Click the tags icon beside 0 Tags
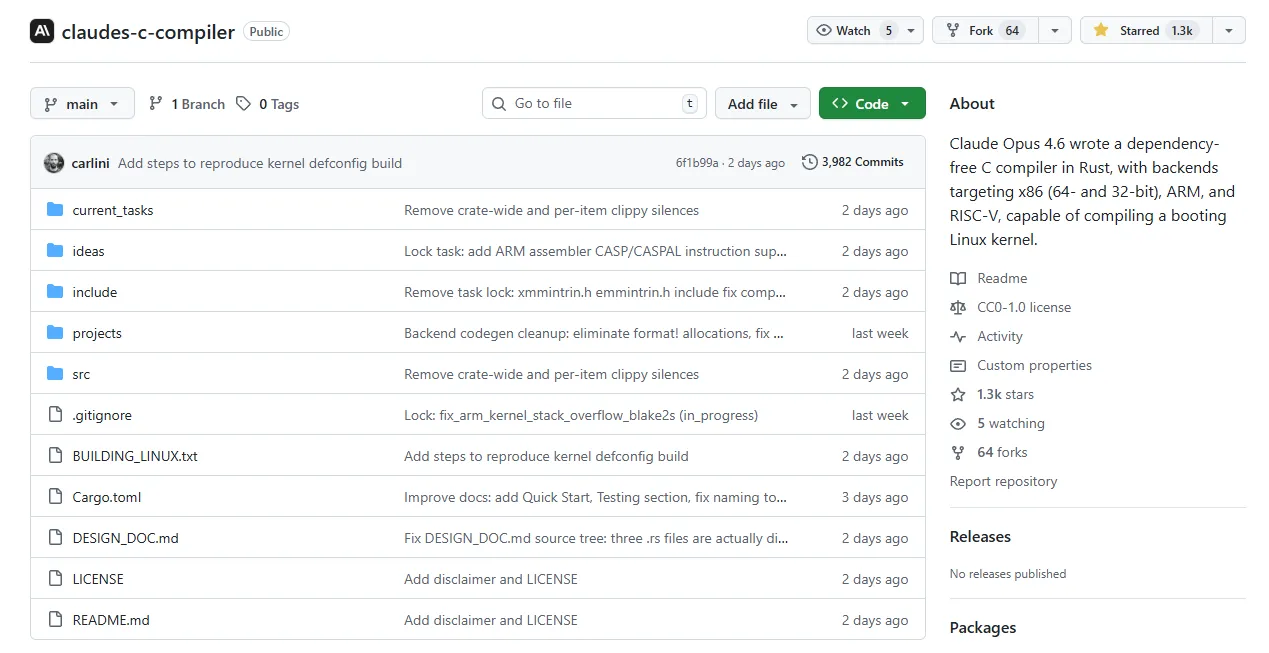The width and height of the screenshot is (1269, 653). (x=243, y=104)
